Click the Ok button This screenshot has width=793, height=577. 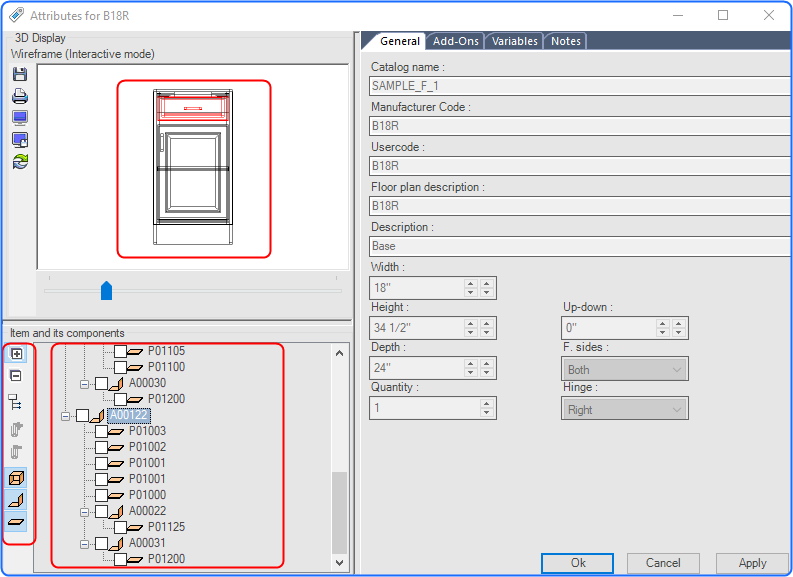(578, 563)
